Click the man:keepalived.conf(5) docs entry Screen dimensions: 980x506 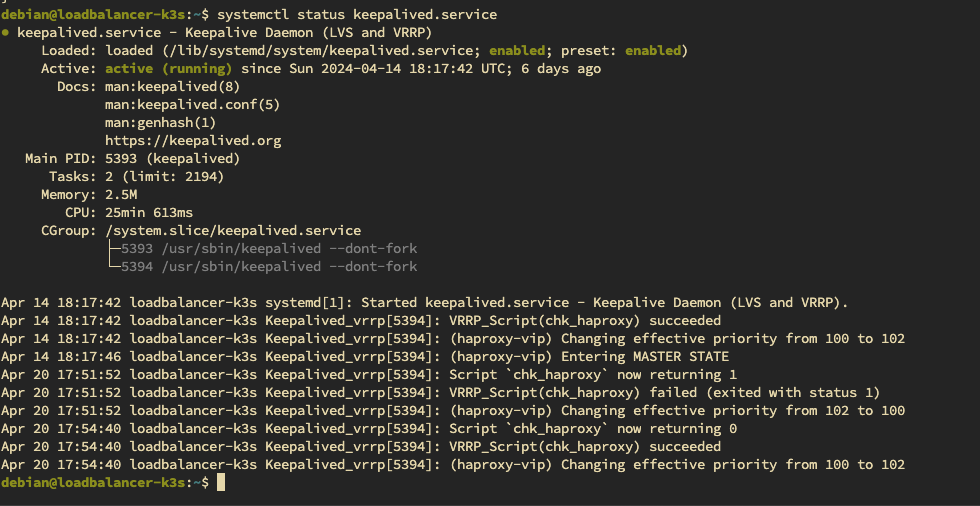(193, 105)
